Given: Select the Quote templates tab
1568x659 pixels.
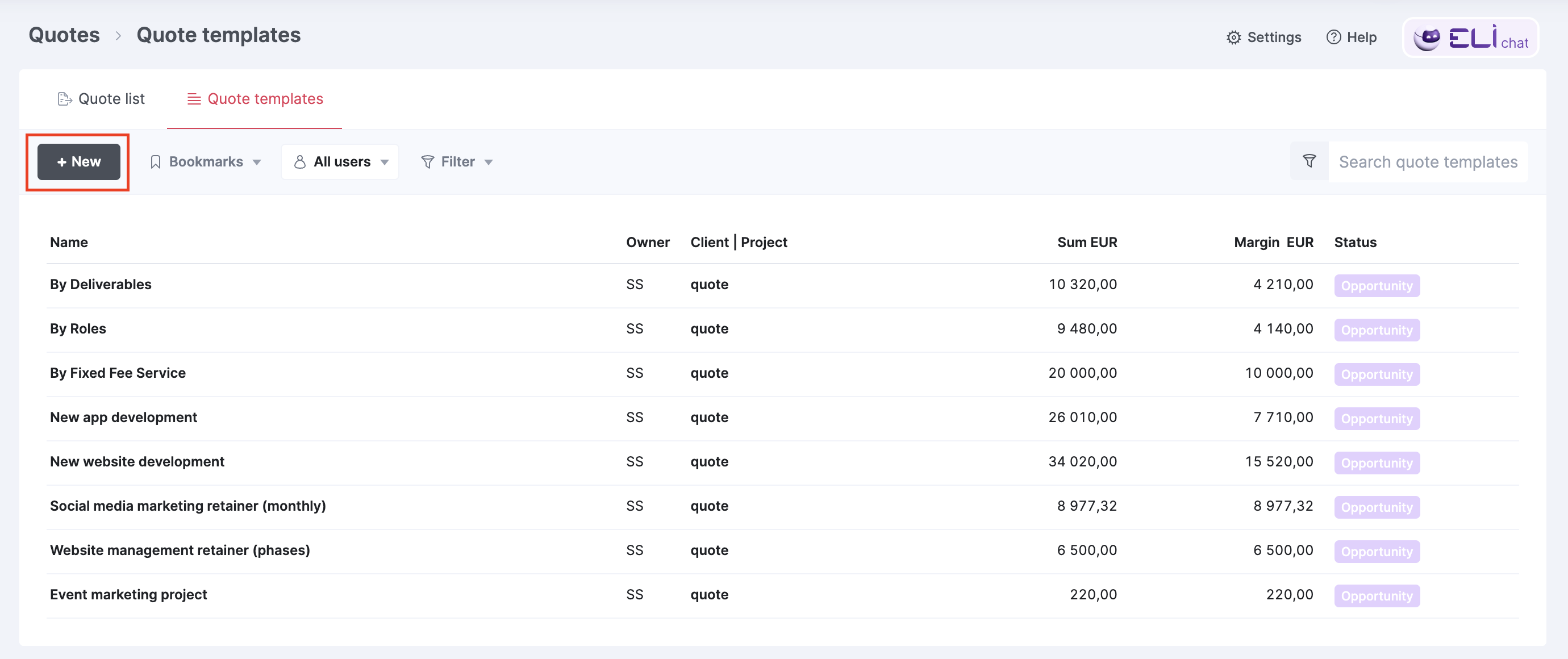Looking at the screenshot, I should [x=255, y=99].
